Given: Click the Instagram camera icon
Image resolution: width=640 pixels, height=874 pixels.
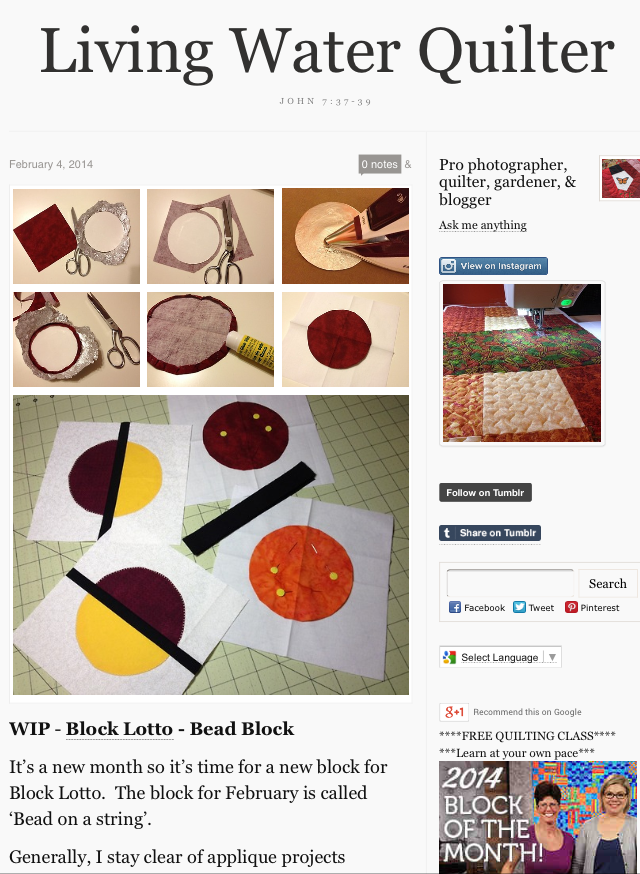Looking at the screenshot, I should point(448,266).
